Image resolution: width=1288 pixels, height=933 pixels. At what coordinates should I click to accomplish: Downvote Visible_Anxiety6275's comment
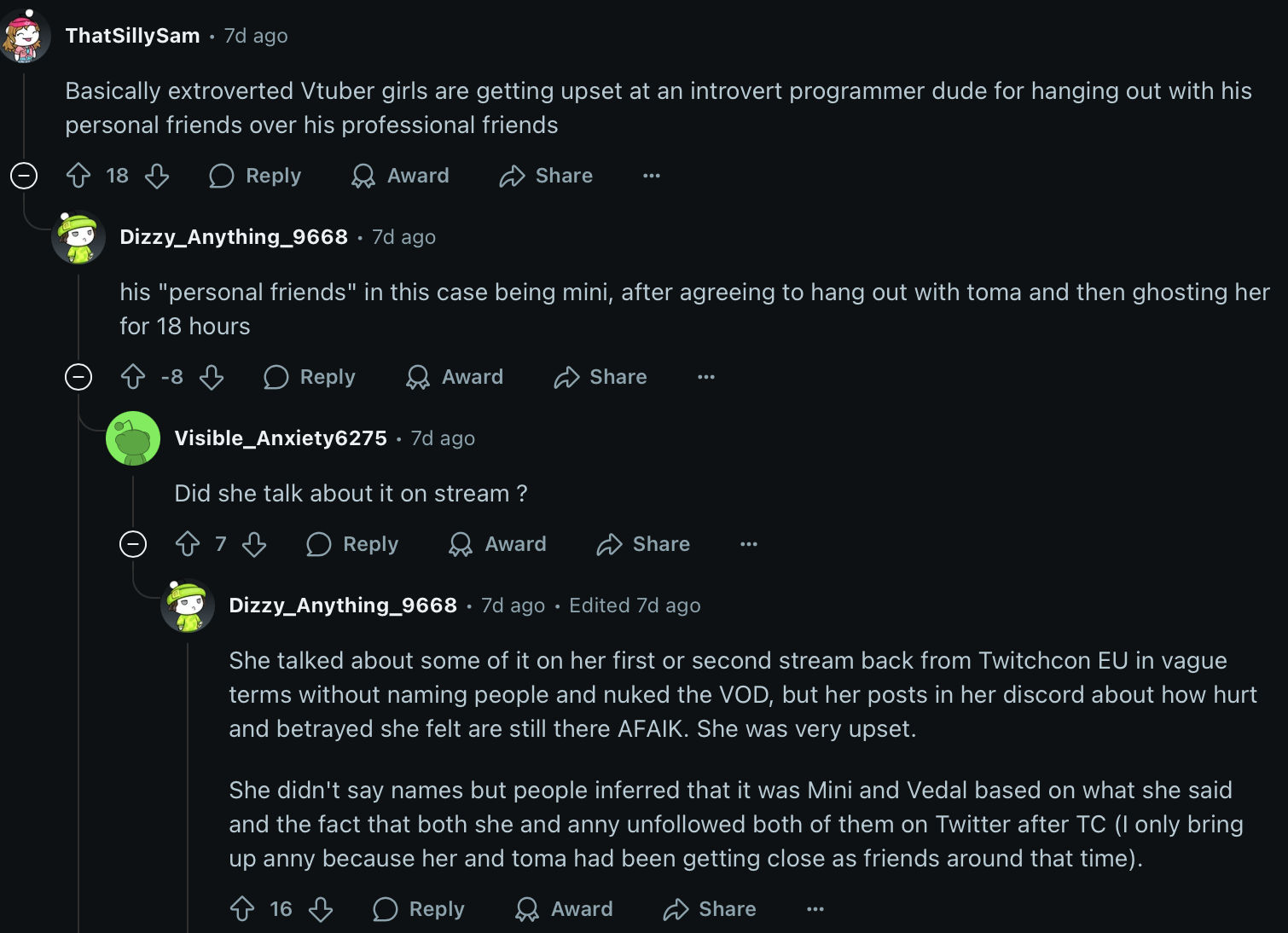[254, 544]
